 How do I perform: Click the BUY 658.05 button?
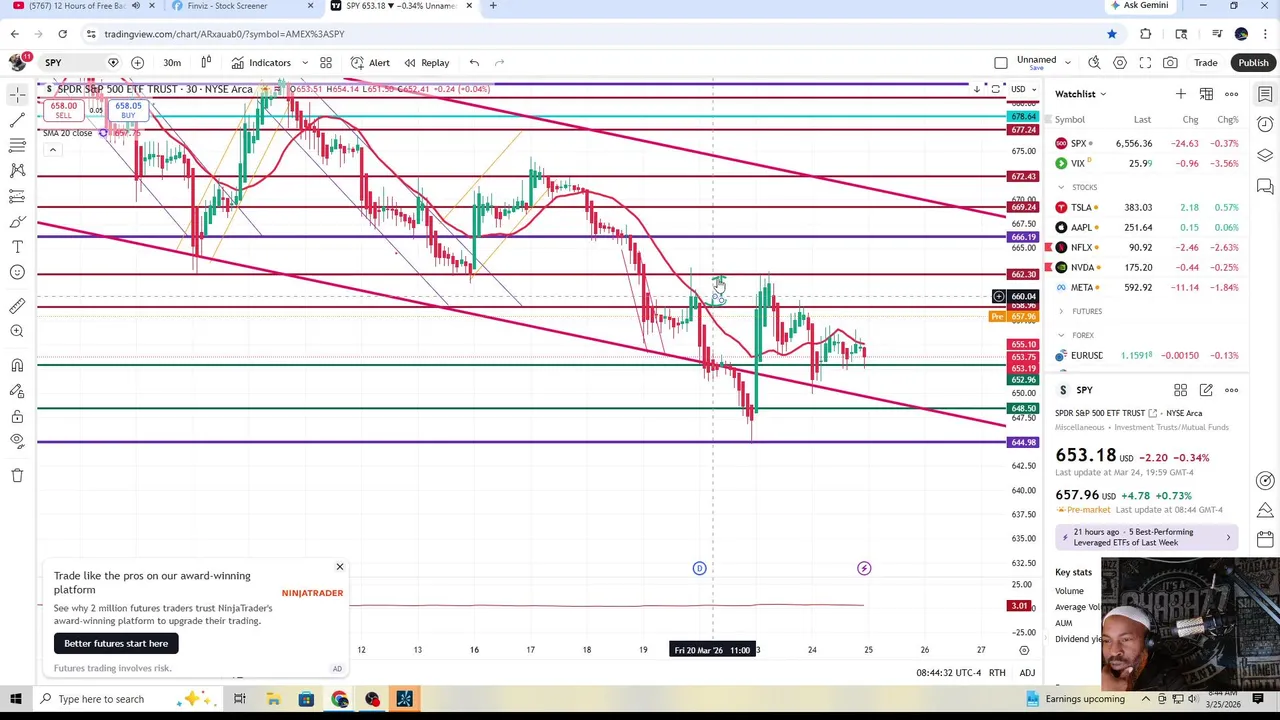tap(128, 110)
